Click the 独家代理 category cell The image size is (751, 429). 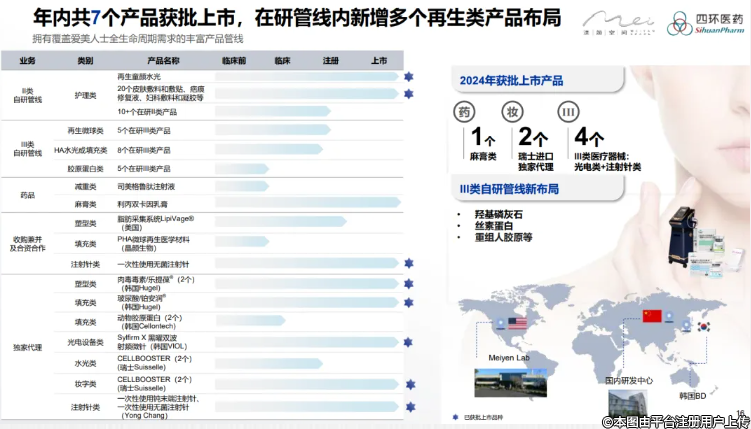[27, 347]
